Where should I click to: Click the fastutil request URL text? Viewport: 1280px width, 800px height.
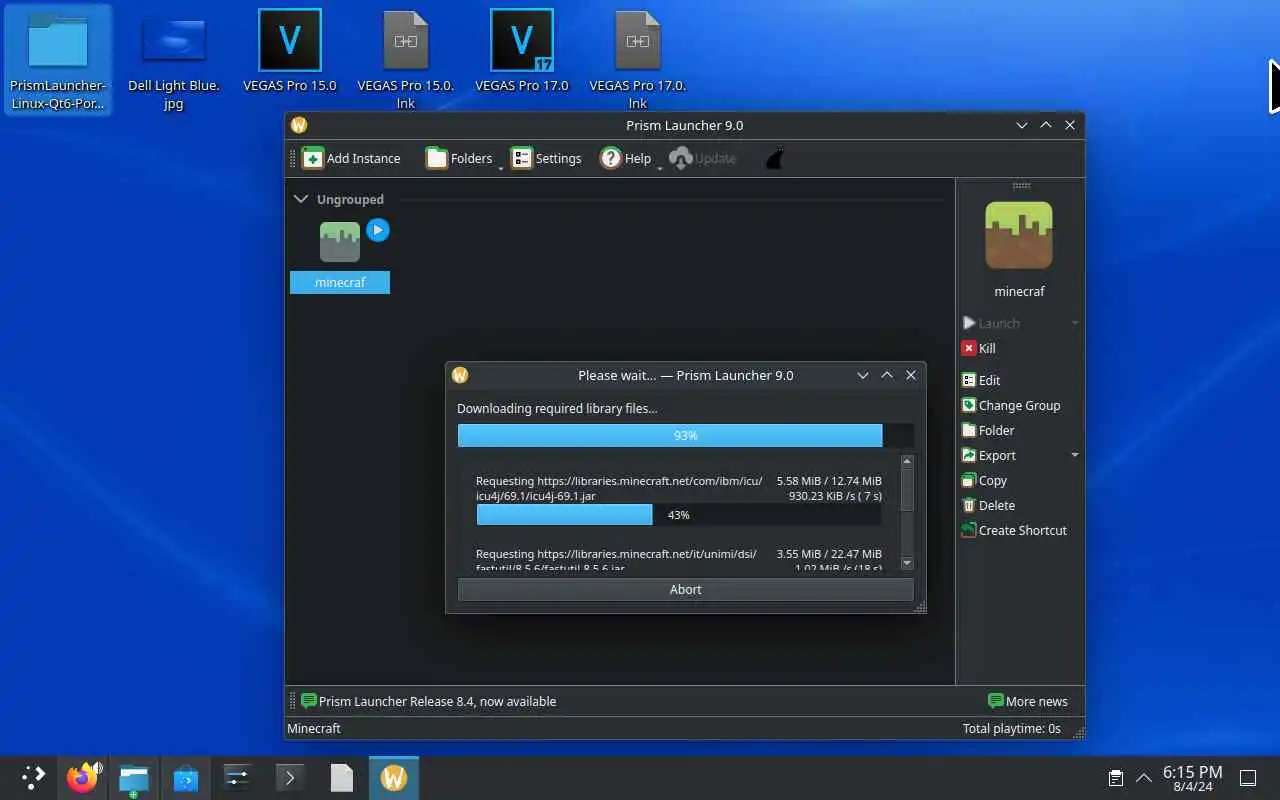[617, 560]
